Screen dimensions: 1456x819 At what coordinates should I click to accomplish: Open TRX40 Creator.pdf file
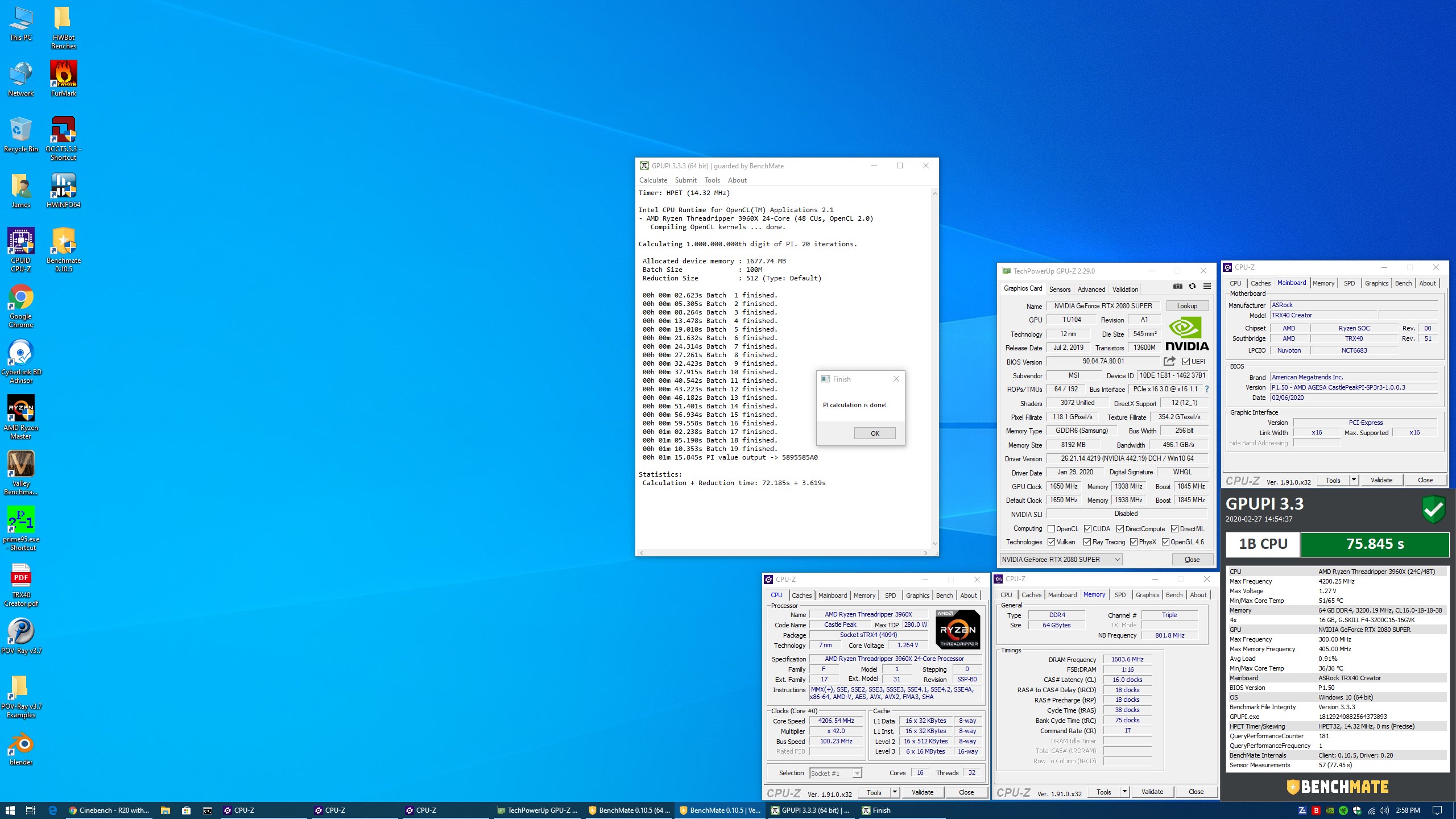(21, 584)
